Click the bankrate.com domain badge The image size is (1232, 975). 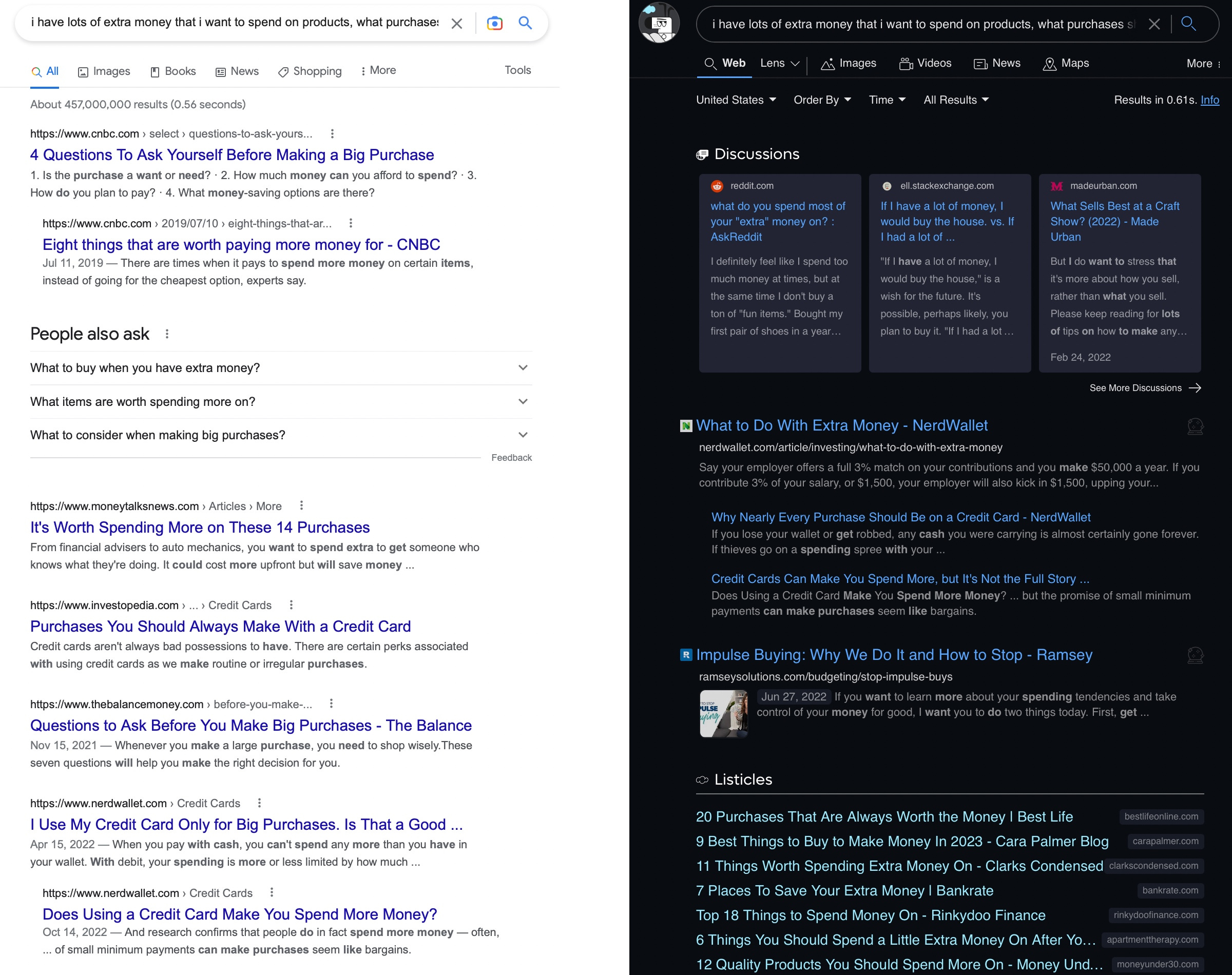1170,890
